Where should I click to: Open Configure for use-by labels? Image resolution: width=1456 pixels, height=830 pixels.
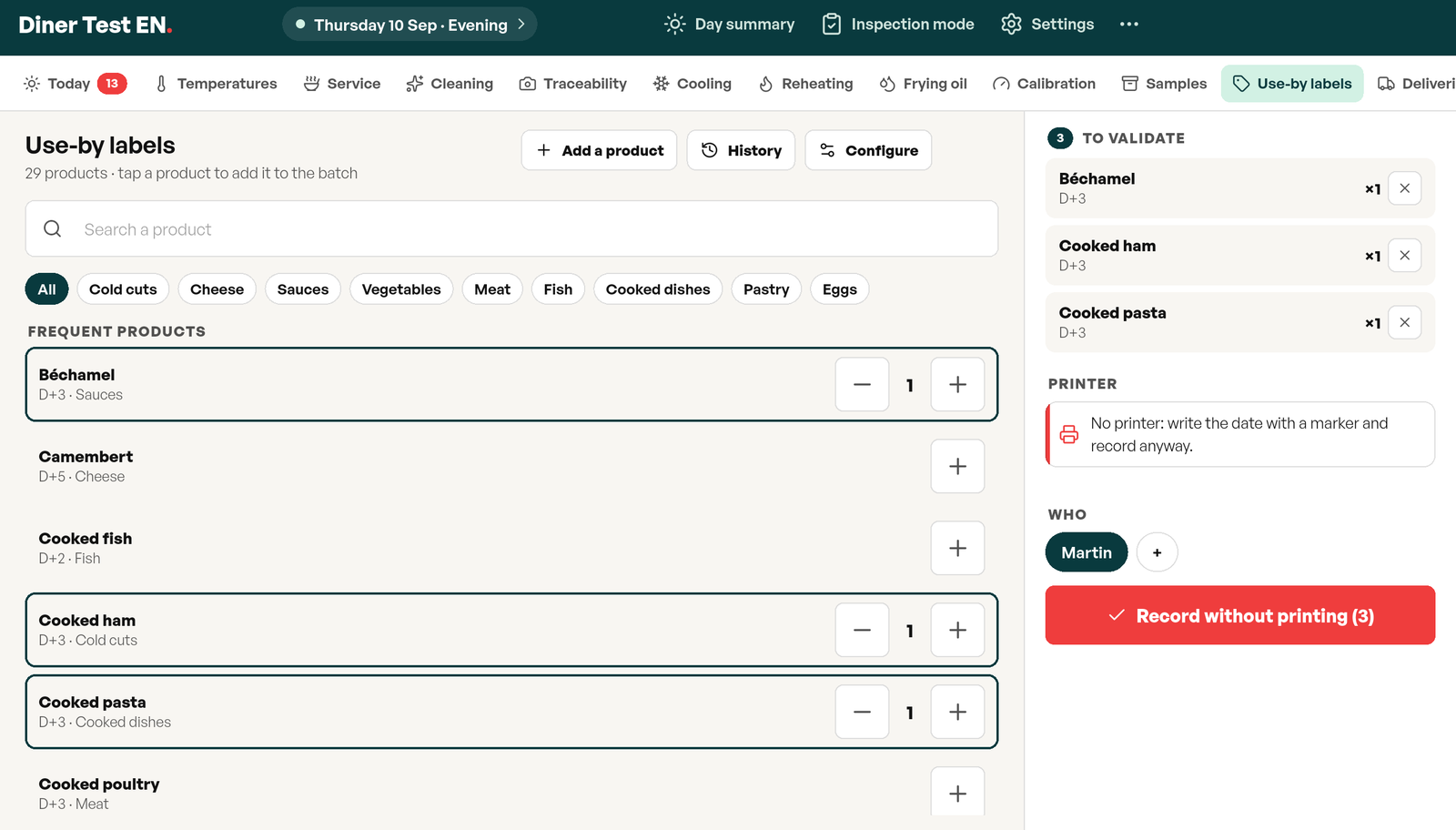tap(869, 150)
